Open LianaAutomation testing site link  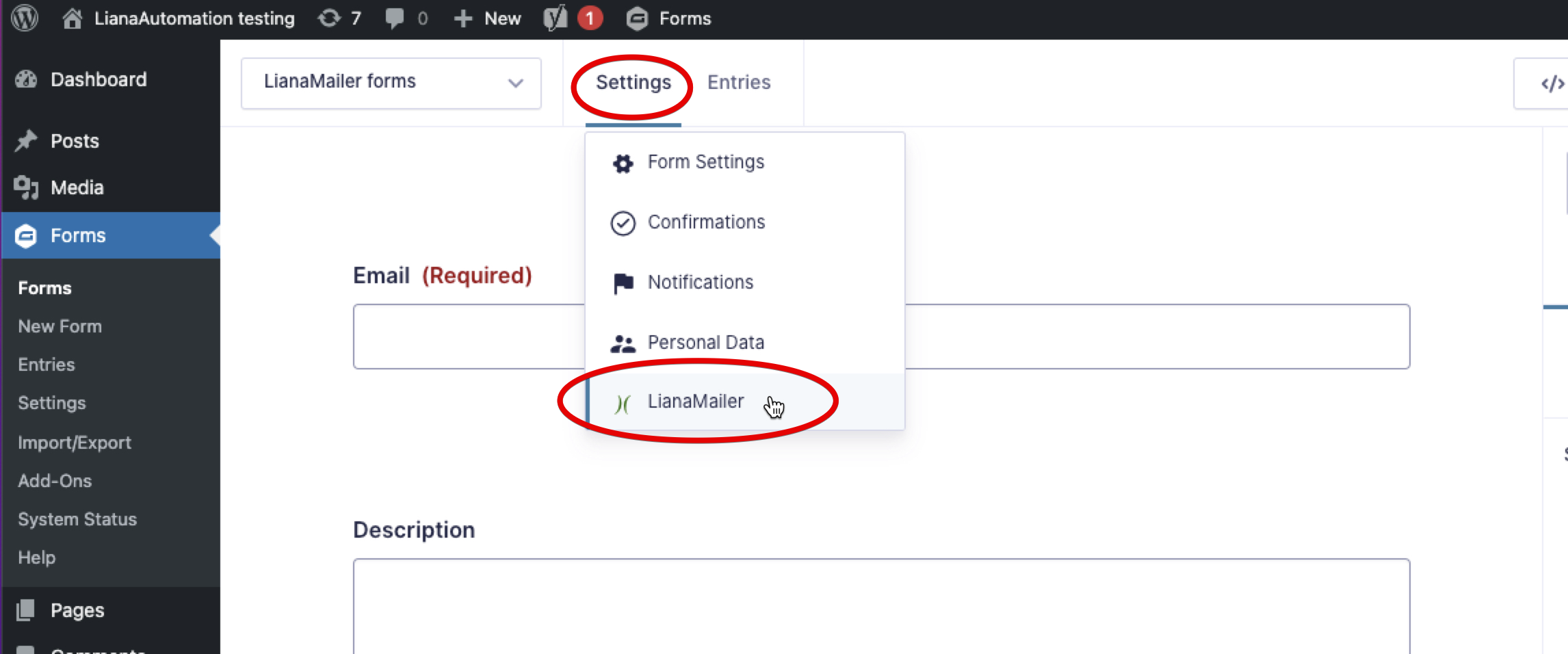[x=194, y=18]
